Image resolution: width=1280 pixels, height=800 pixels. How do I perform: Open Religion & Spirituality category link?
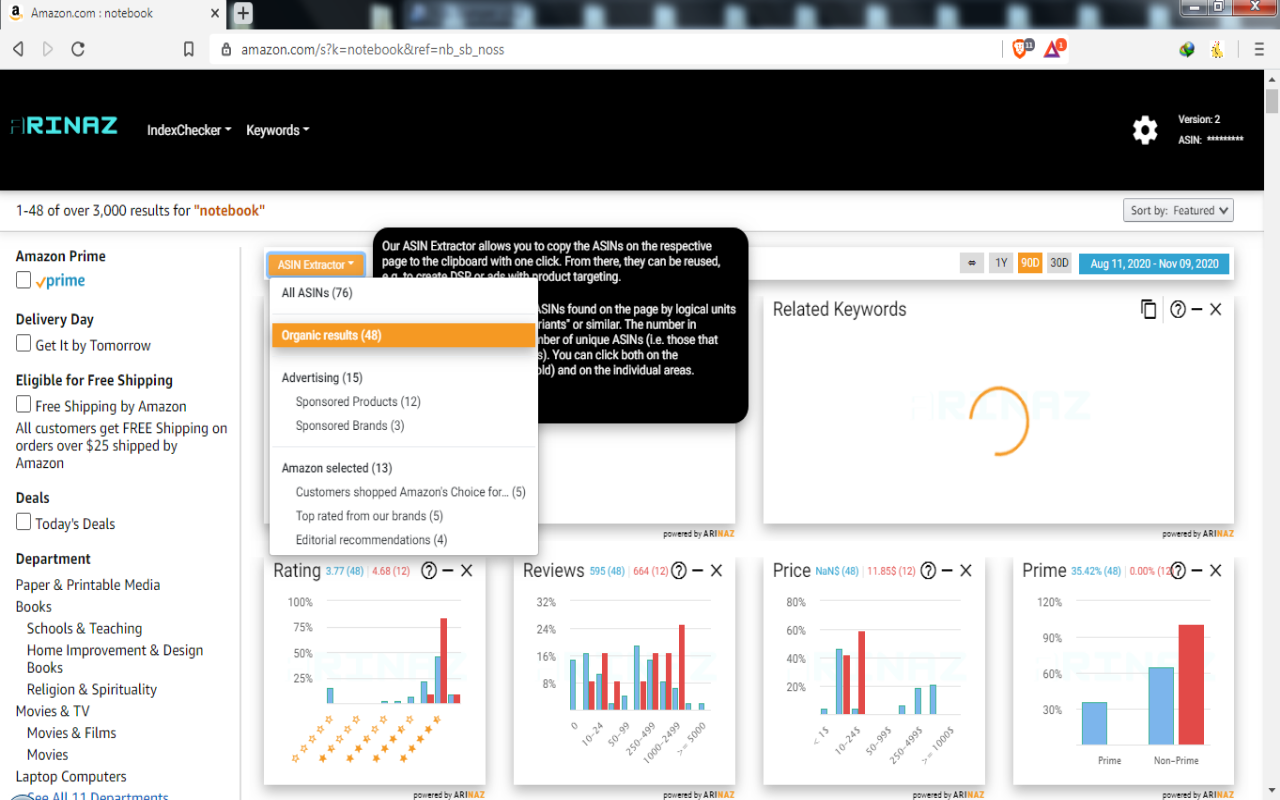[x=92, y=689]
